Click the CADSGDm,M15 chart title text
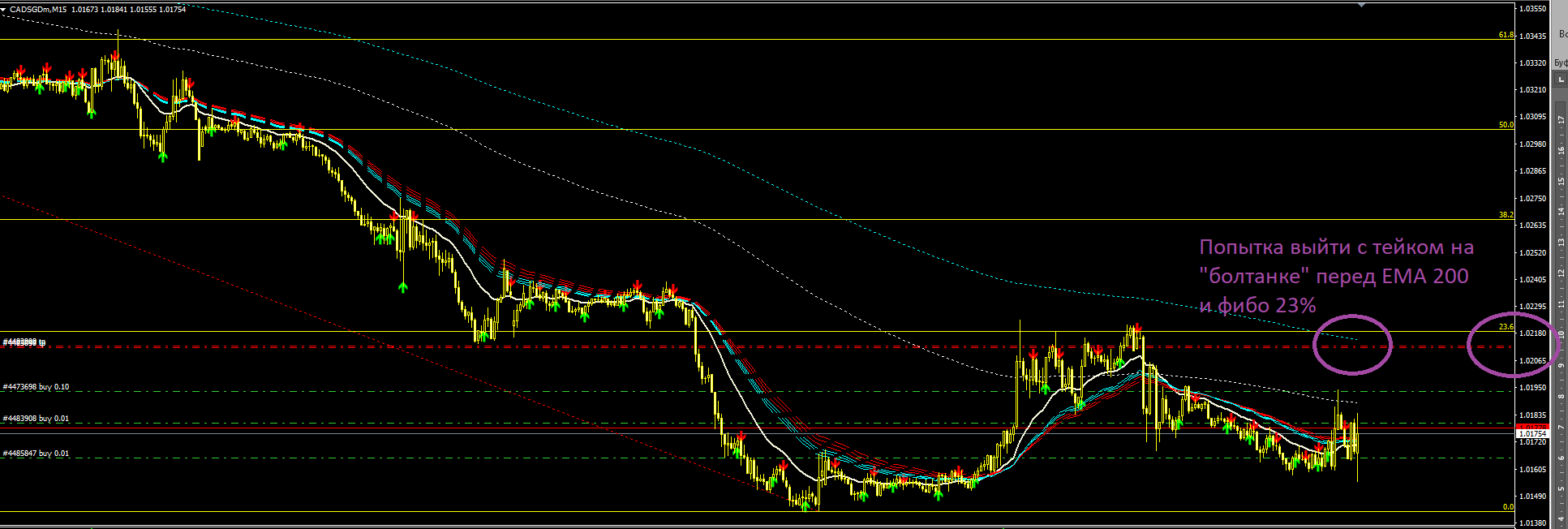1568x529 pixels. click(x=38, y=9)
